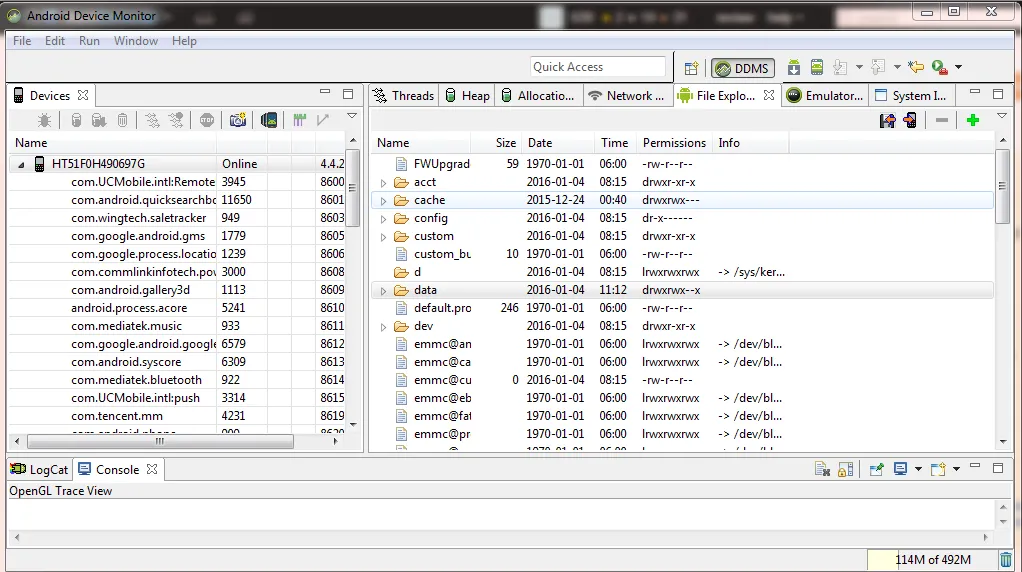Switch to the Threads tab
Image resolution: width=1022 pixels, height=572 pixels.
pos(403,96)
